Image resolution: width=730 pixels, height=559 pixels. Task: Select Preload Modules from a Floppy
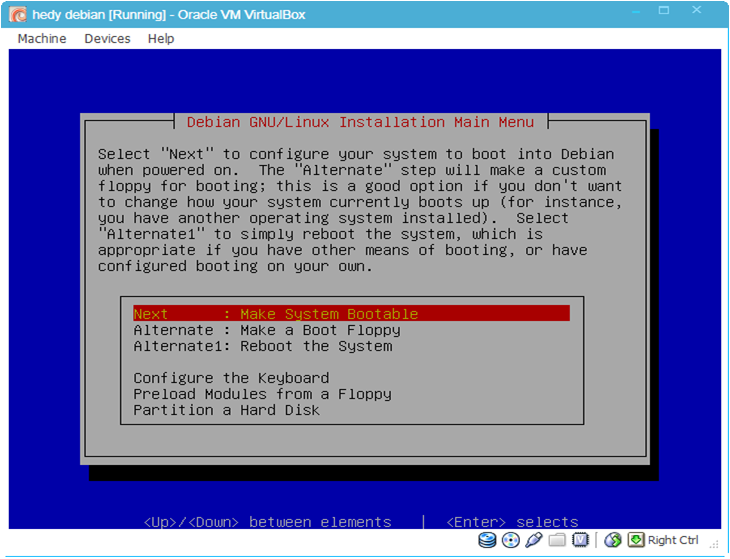coord(351,394)
